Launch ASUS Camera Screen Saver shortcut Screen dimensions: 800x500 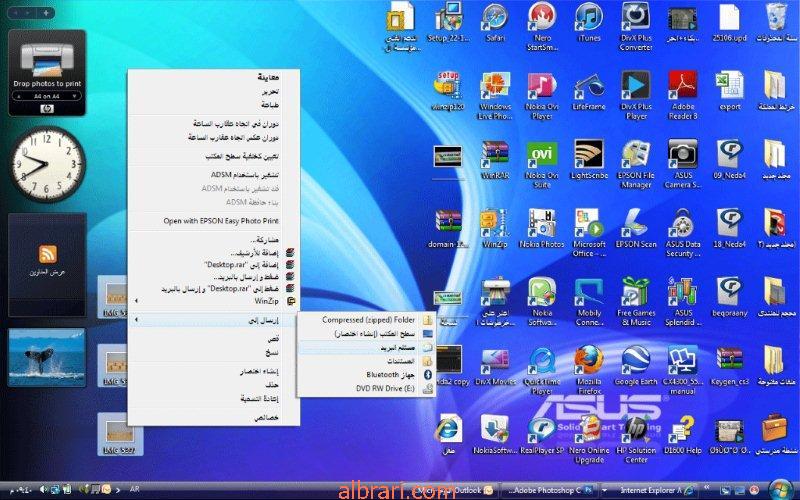click(x=683, y=164)
